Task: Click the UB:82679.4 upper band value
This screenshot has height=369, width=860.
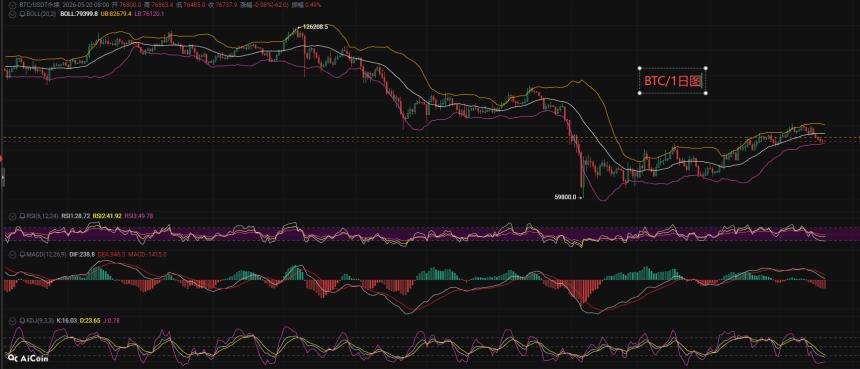Action: pos(116,14)
